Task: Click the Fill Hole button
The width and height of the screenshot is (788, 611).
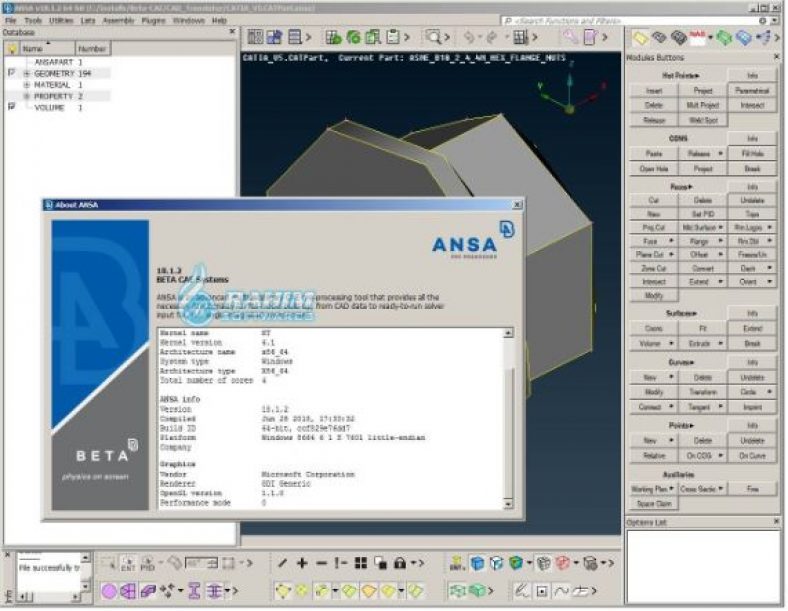Action: 752,153
